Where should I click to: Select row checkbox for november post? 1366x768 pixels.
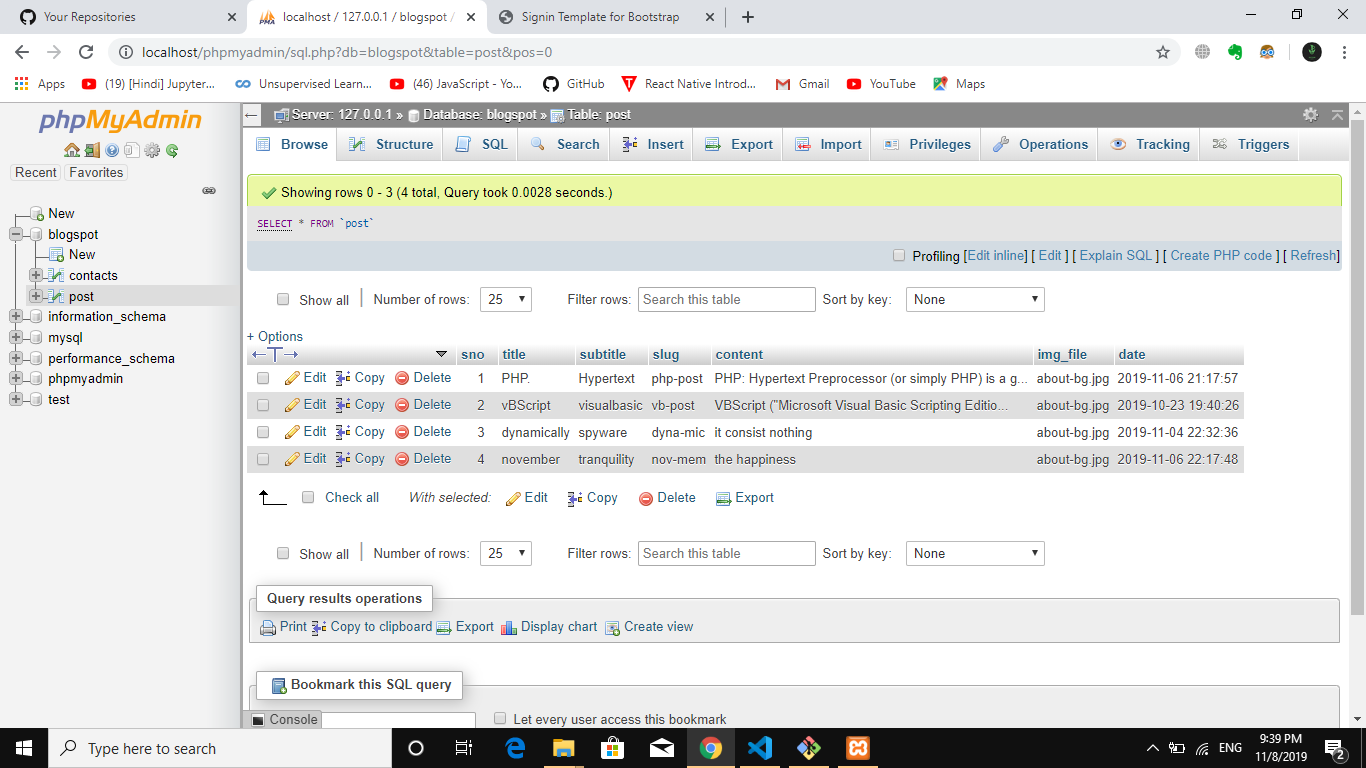click(263, 459)
